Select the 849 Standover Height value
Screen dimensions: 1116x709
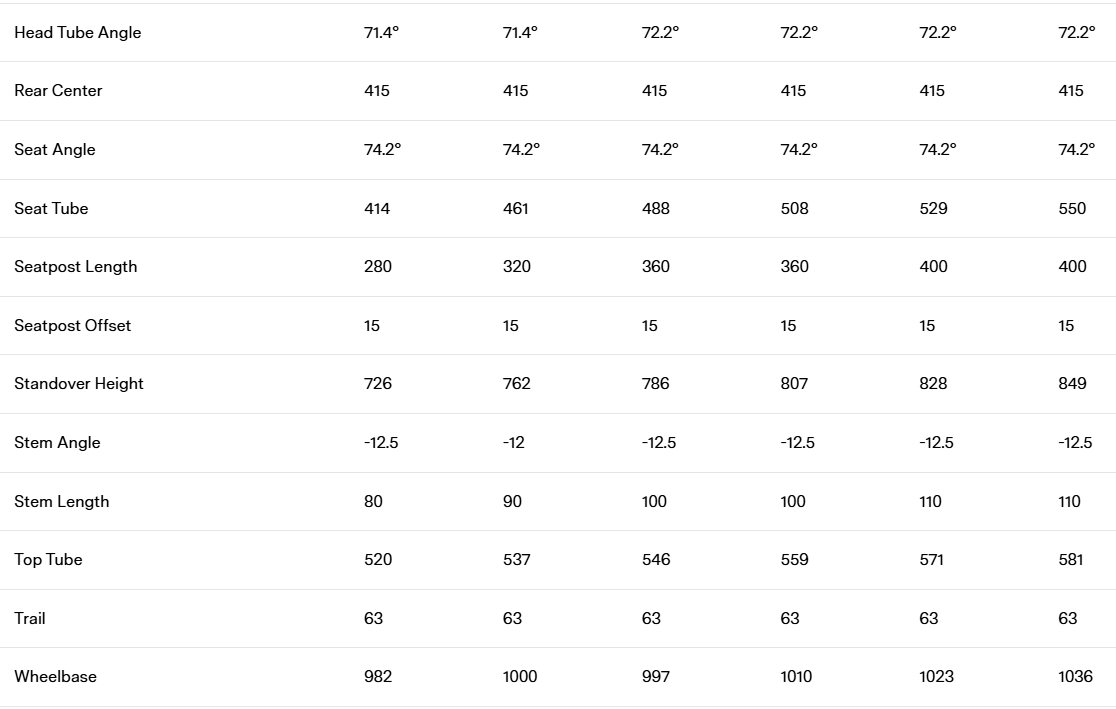click(x=1072, y=384)
